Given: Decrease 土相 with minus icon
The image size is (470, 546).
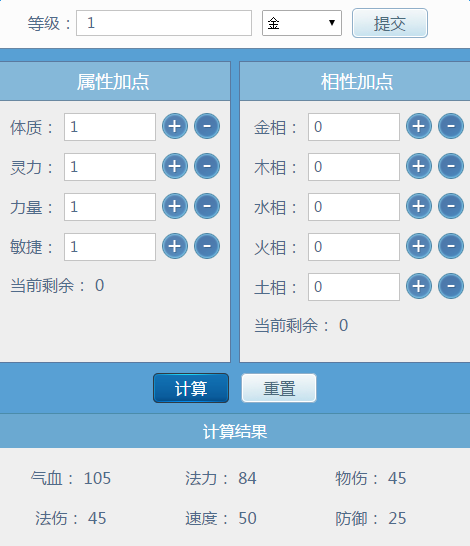Looking at the screenshot, I should coord(451,286).
